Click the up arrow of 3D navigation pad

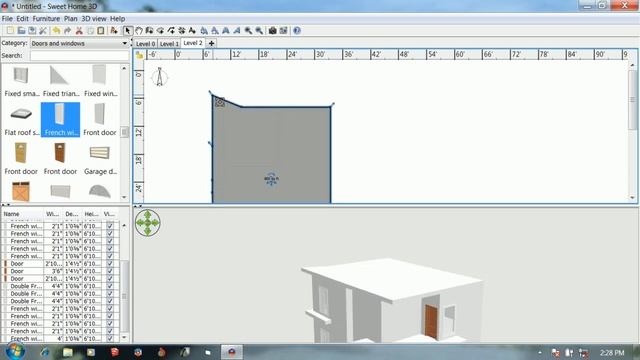click(x=148, y=215)
